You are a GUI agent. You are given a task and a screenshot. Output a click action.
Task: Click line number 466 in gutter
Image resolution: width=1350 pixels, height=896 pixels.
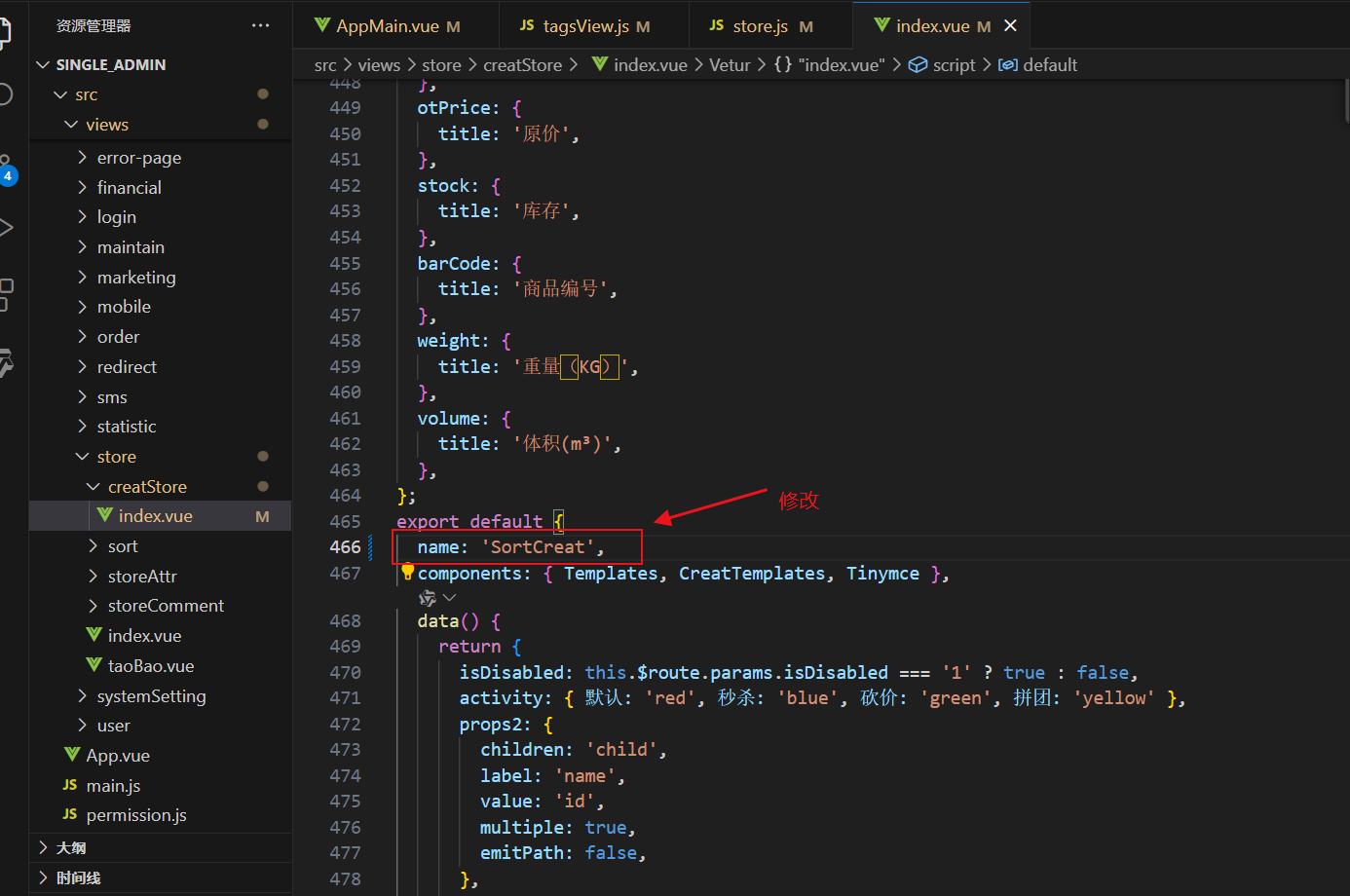[x=345, y=547]
